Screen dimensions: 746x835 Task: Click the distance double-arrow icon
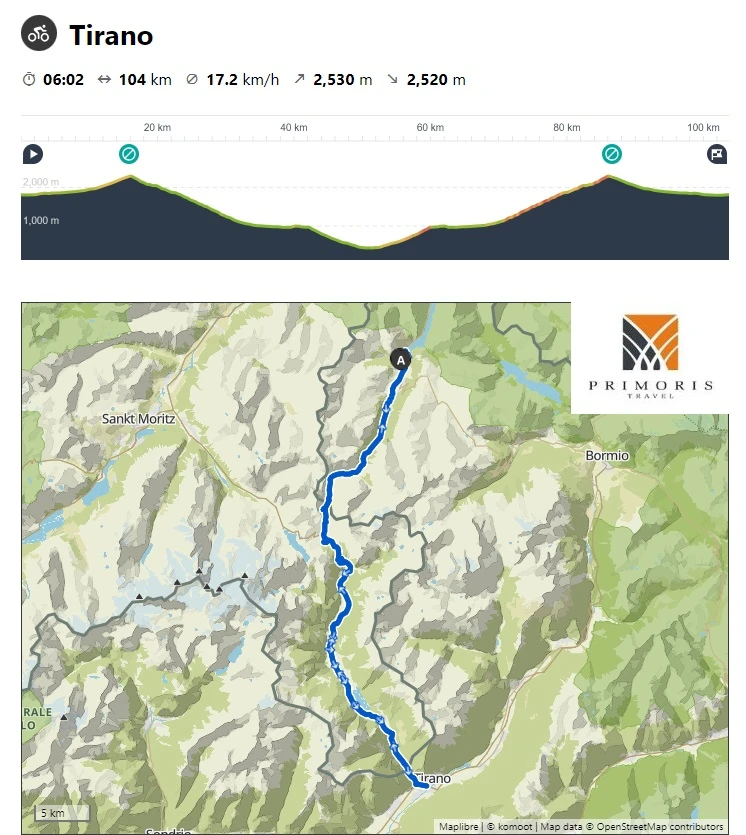tap(104, 79)
